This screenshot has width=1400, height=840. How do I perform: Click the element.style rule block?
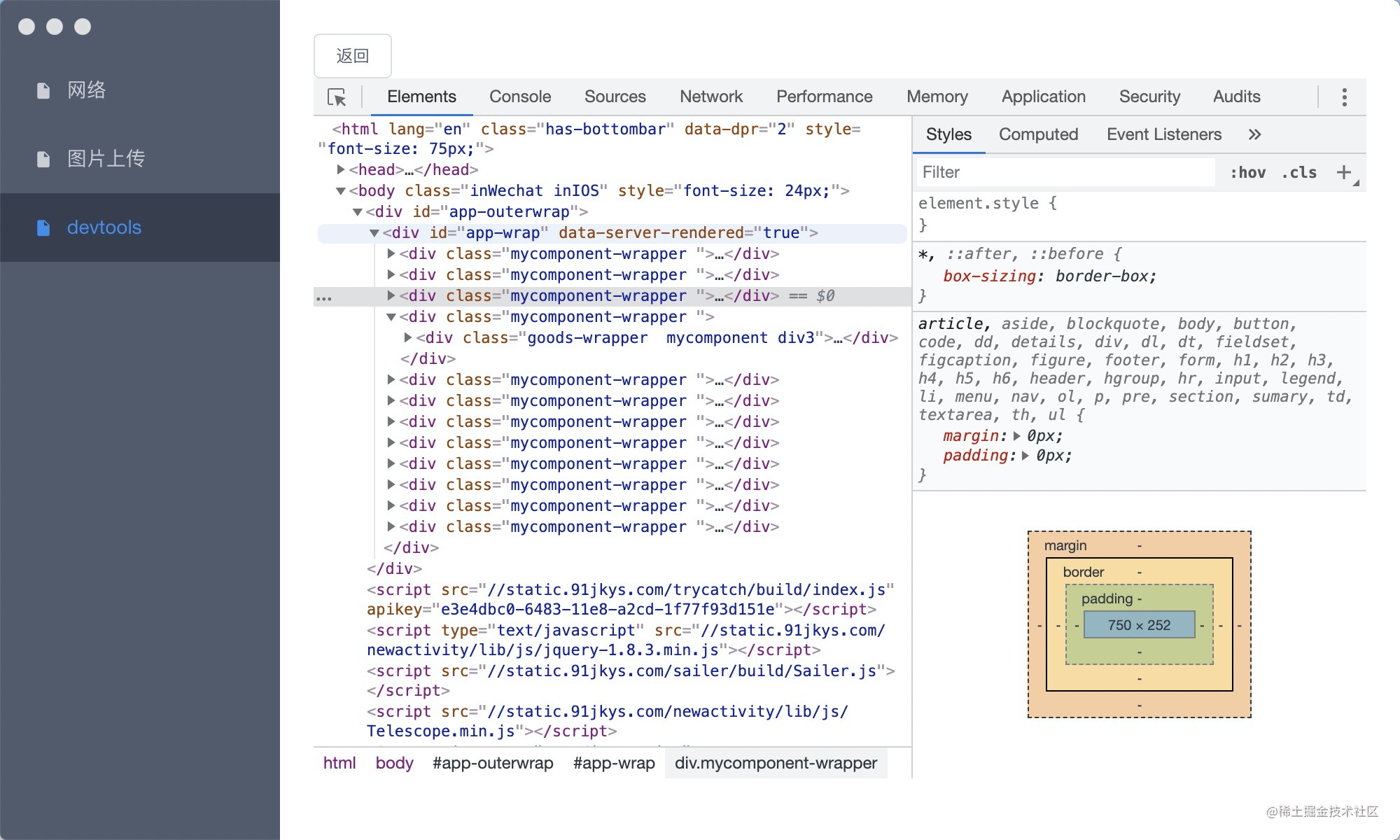tap(1140, 214)
